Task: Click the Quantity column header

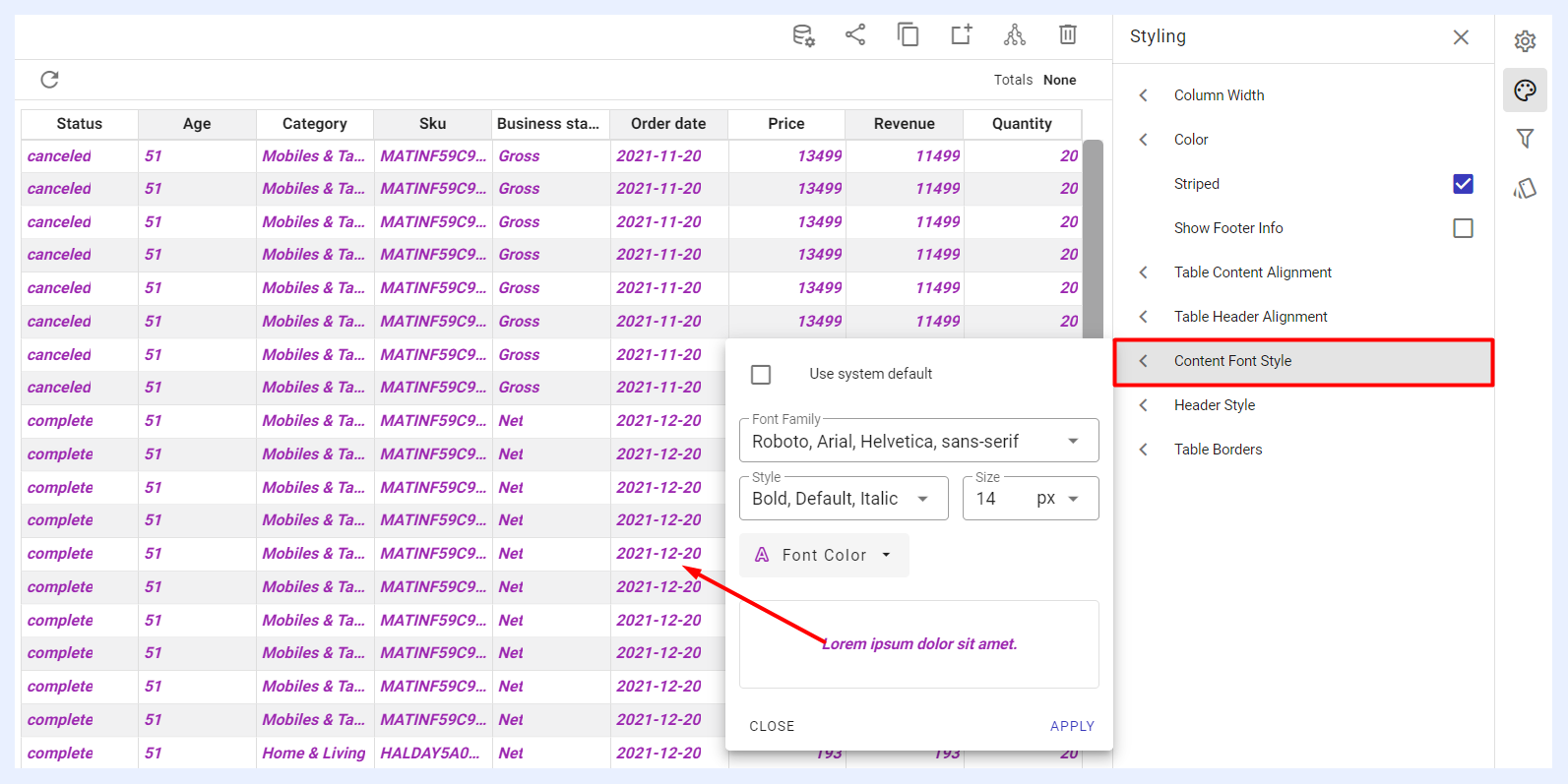Action: [1022, 124]
